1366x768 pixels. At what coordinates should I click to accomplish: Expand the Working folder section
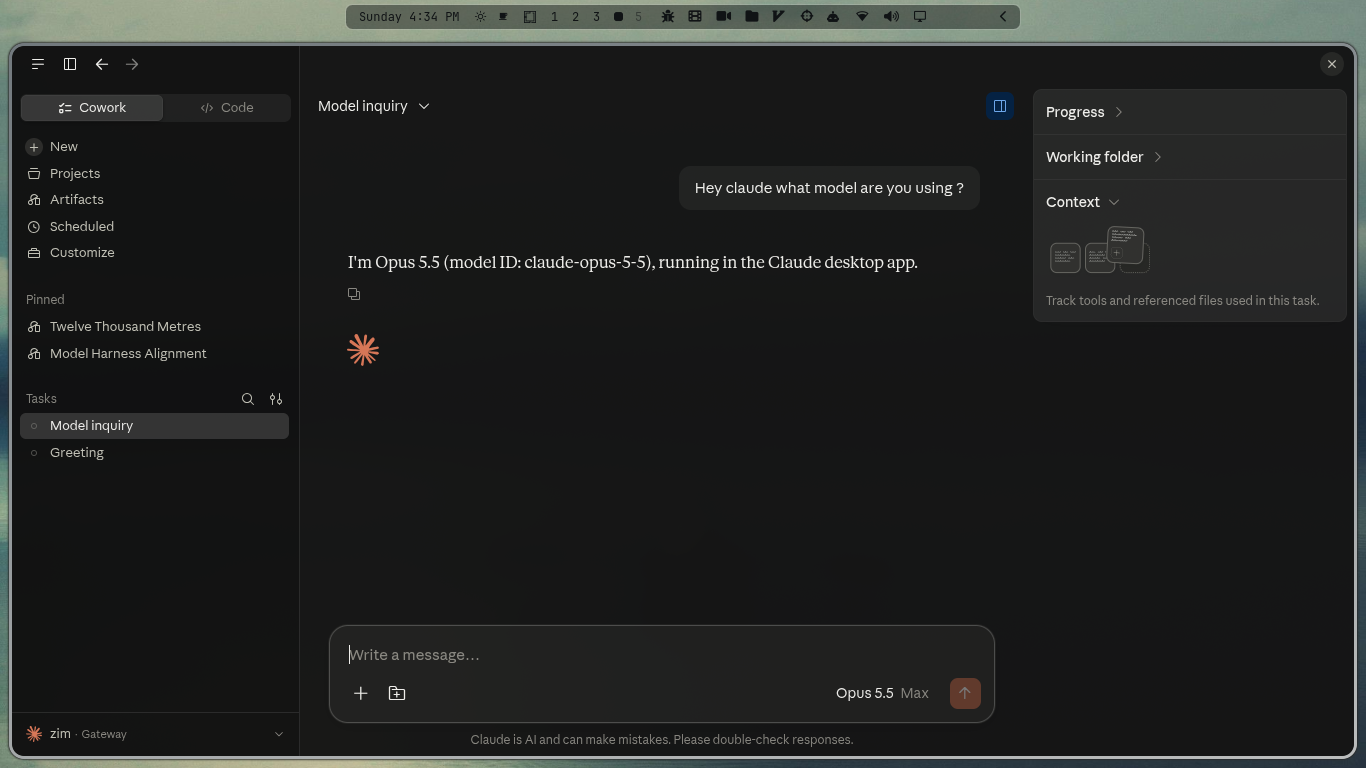[1104, 157]
